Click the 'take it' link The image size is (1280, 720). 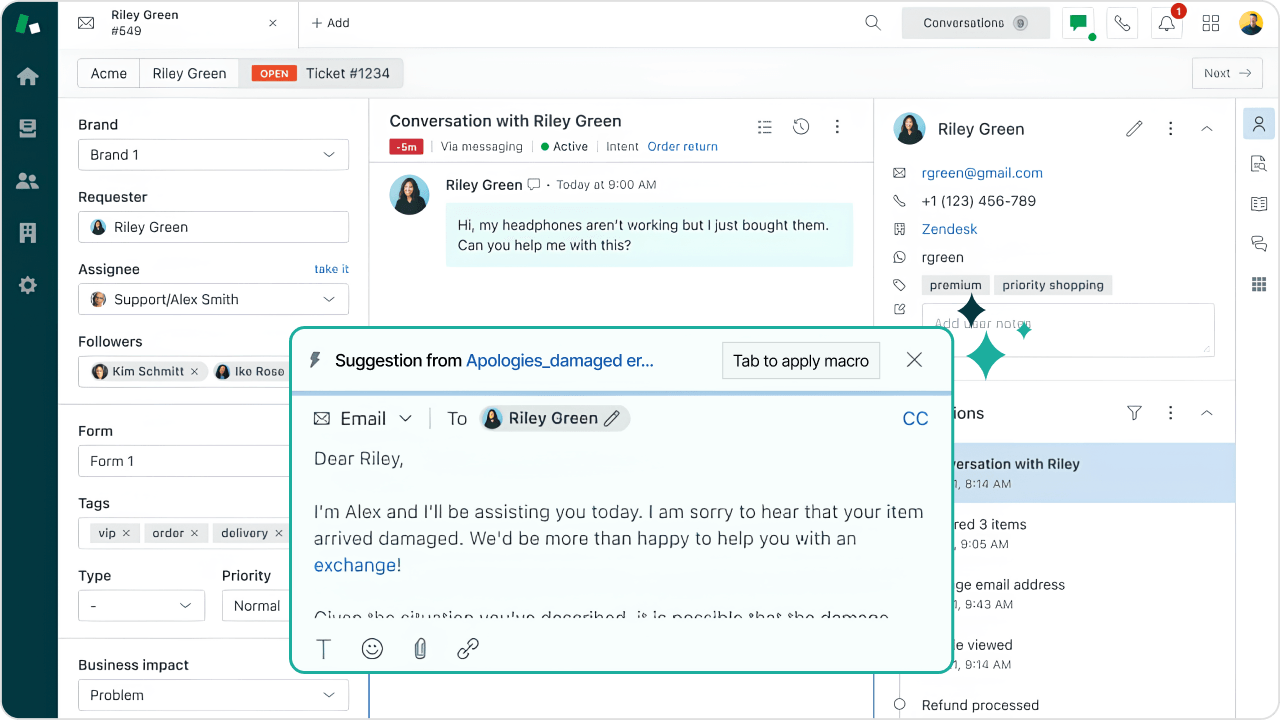[331, 269]
